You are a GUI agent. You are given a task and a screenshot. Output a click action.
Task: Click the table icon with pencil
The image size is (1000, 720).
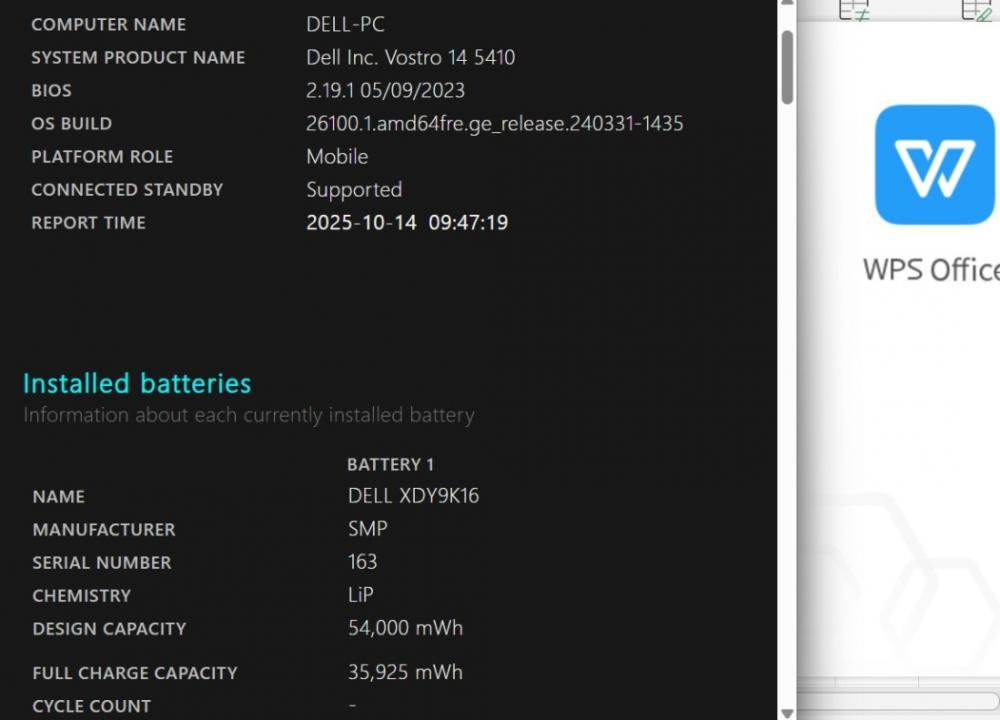coord(976,10)
